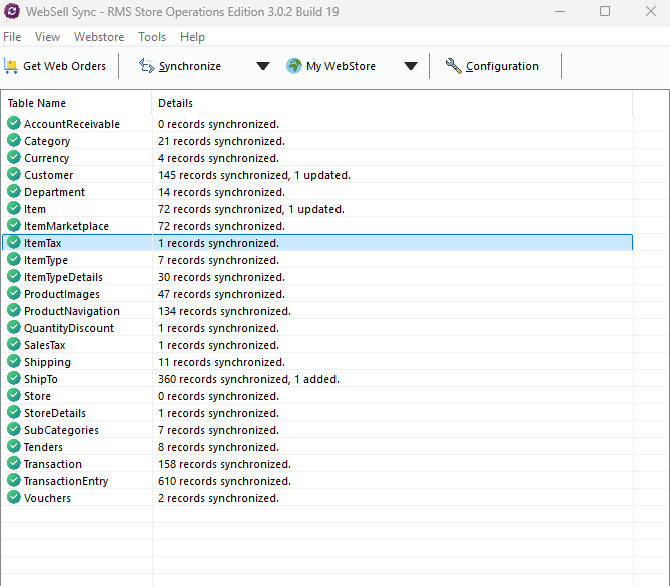Open the View menu
This screenshot has width=670, height=586.
tap(47, 37)
